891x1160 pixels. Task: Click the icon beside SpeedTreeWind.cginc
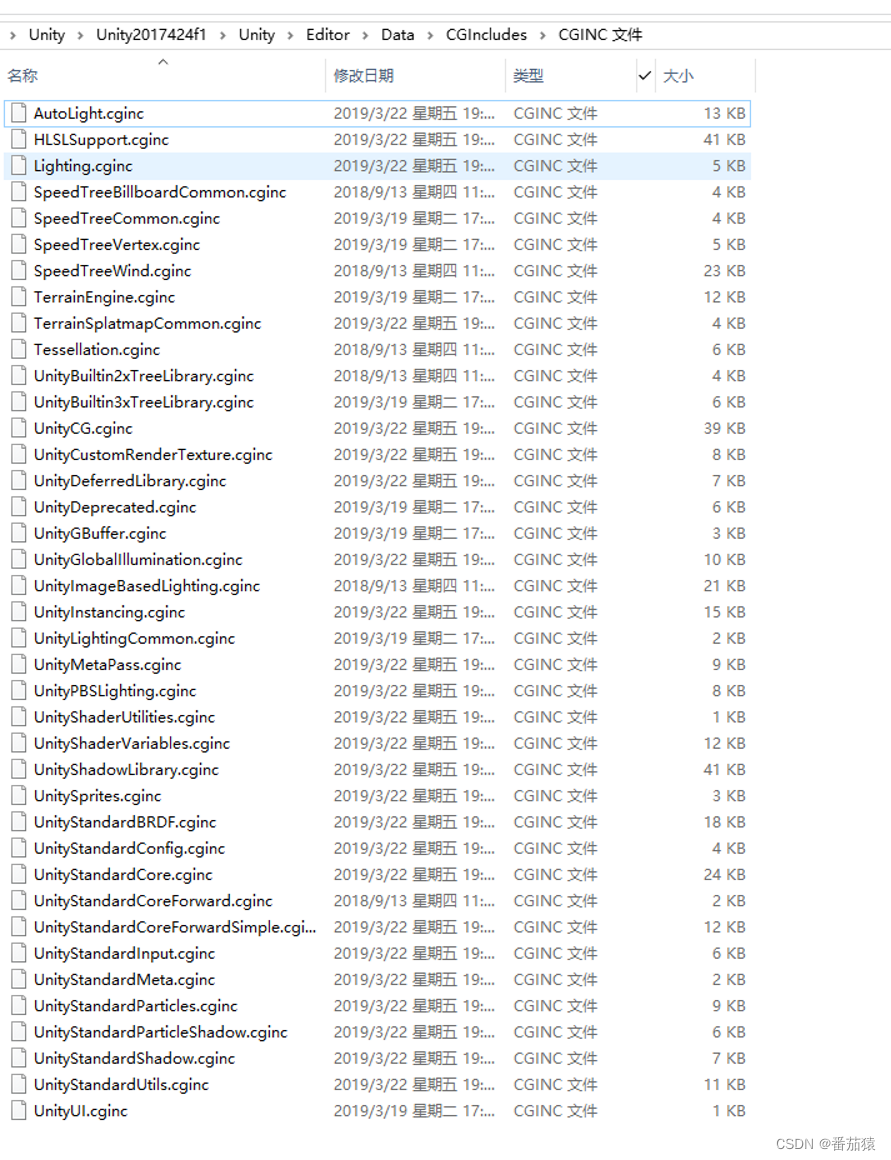pyautogui.click(x=18, y=270)
